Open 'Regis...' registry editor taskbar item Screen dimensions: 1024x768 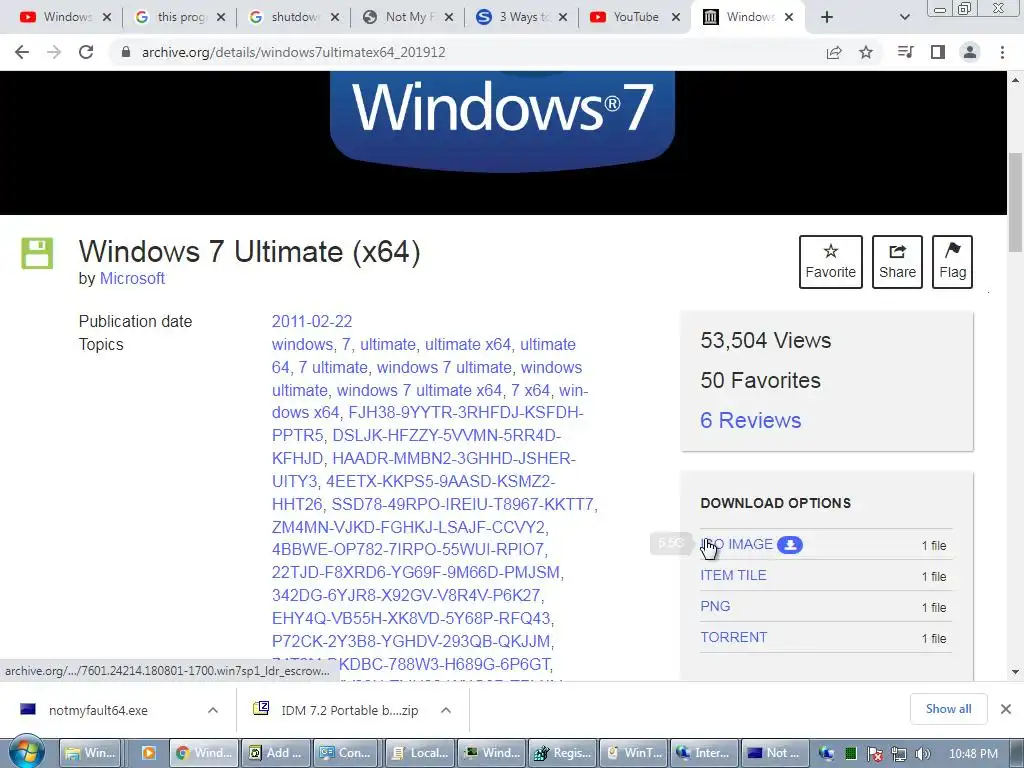coord(562,753)
